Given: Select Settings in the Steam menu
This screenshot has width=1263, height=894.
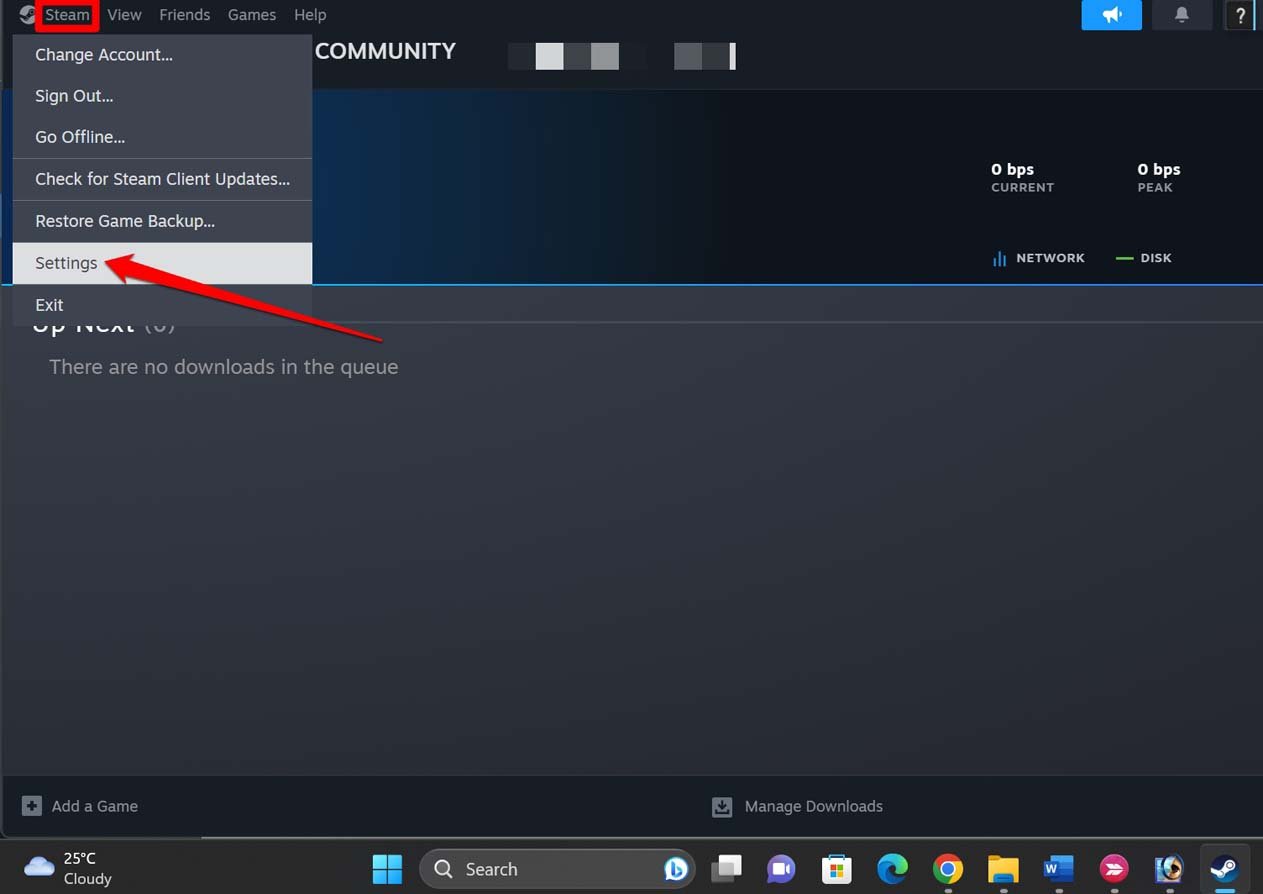Looking at the screenshot, I should 67,263.
